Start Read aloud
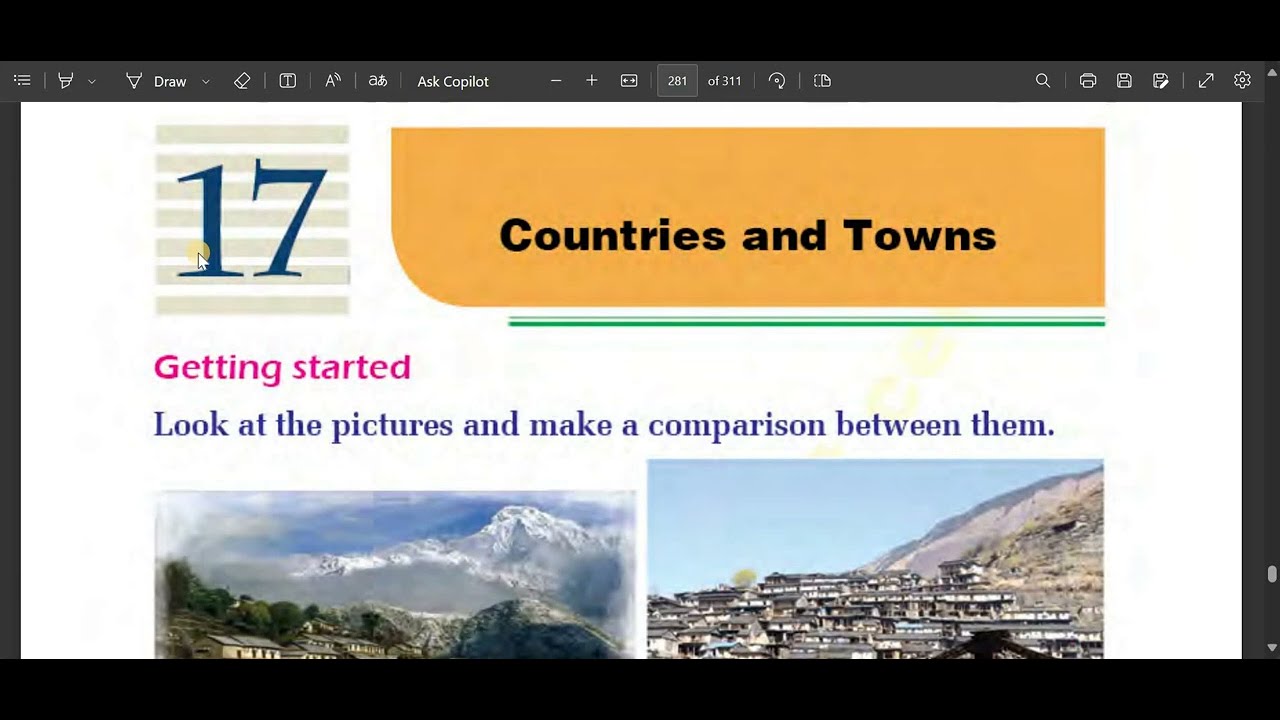Image resolution: width=1280 pixels, height=720 pixels. 333,81
